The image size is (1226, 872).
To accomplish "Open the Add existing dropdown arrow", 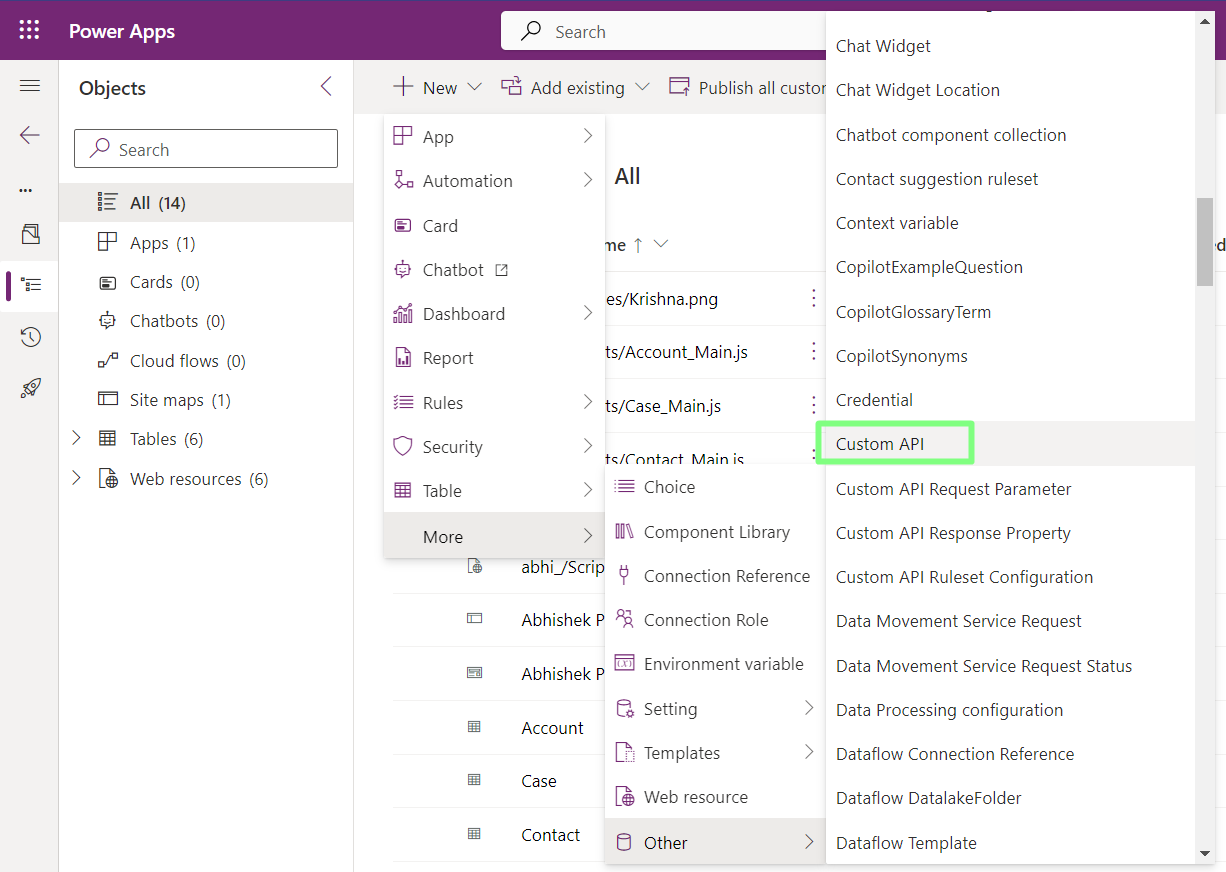I will point(642,88).
